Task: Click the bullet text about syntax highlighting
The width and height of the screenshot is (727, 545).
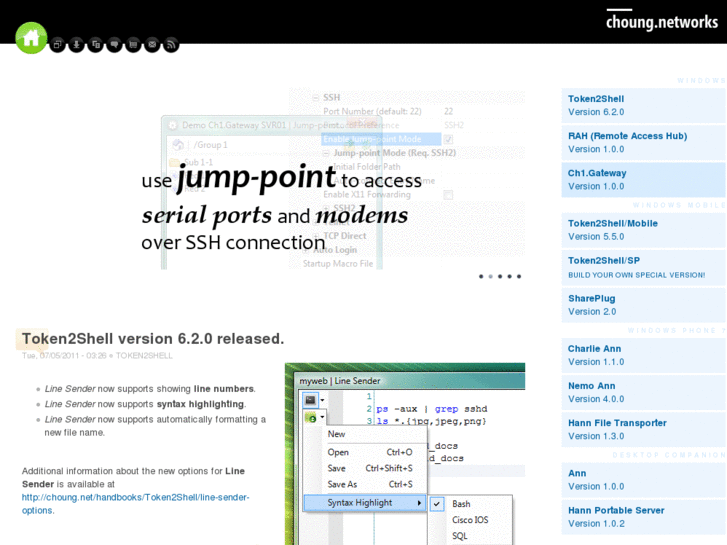Action: tap(145, 404)
